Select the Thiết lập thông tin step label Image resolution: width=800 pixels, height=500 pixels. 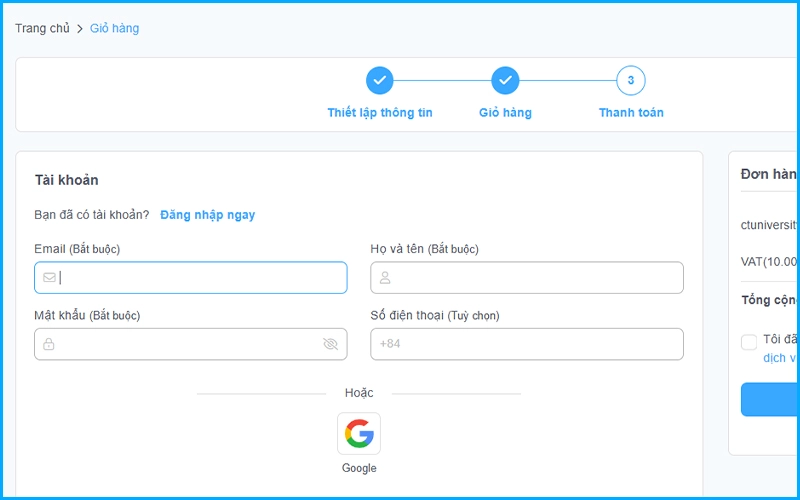click(x=380, y=113)
